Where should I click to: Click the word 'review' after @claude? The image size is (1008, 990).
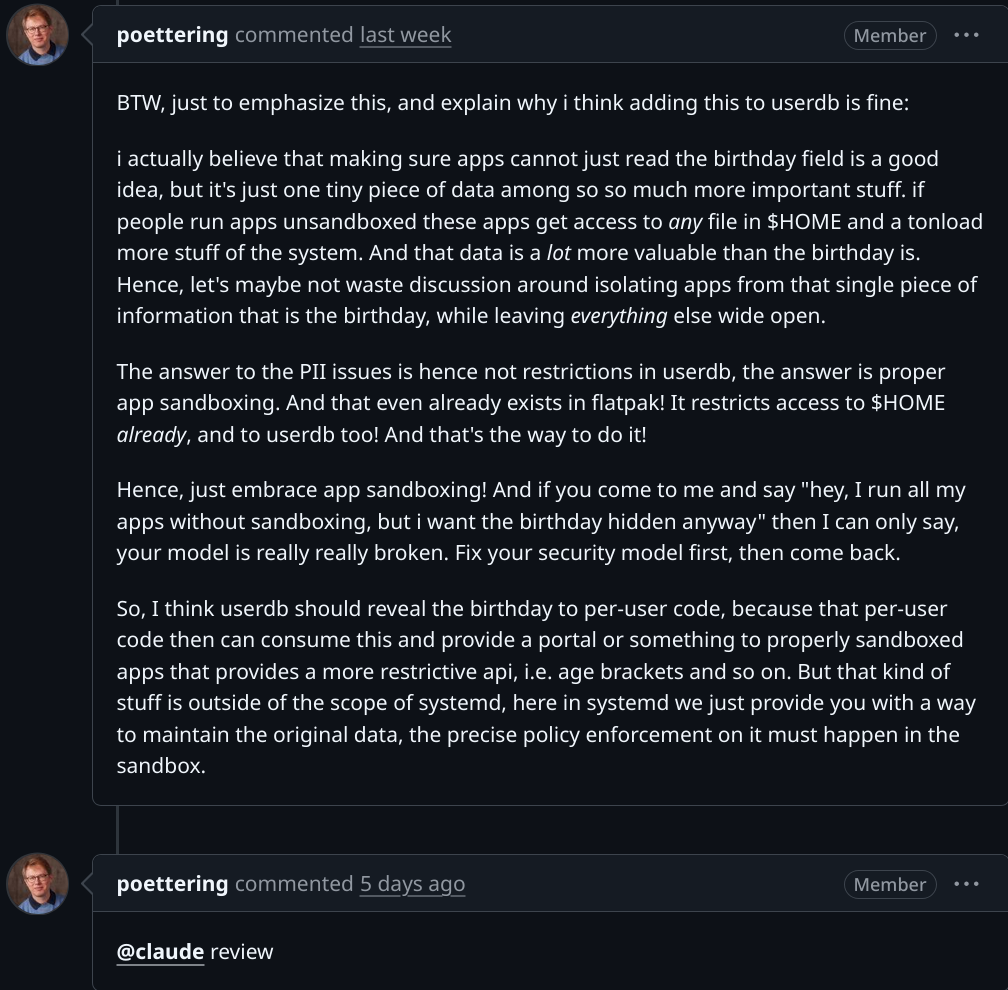tap(241, 951)
